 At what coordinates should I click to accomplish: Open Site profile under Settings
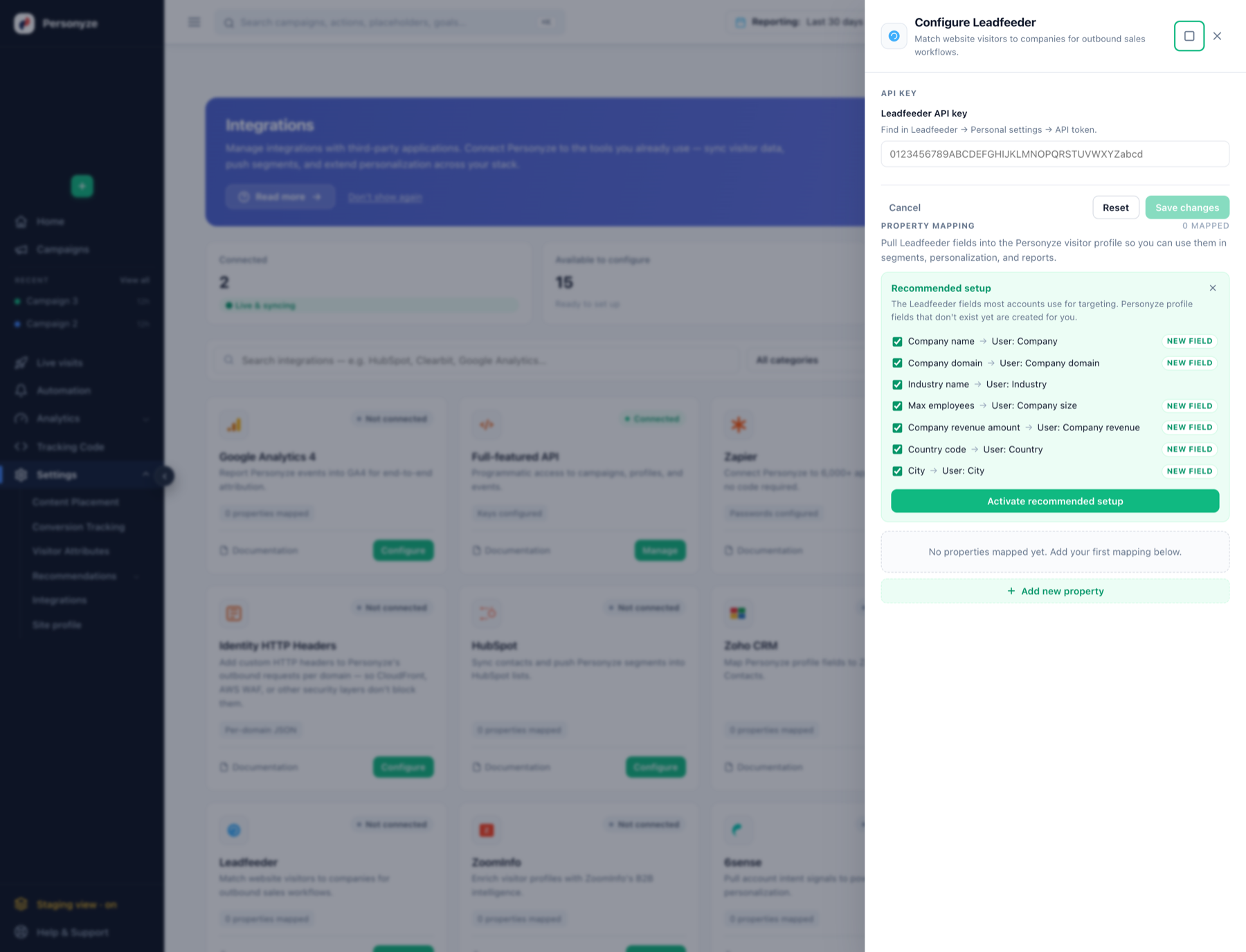[57, 625]
